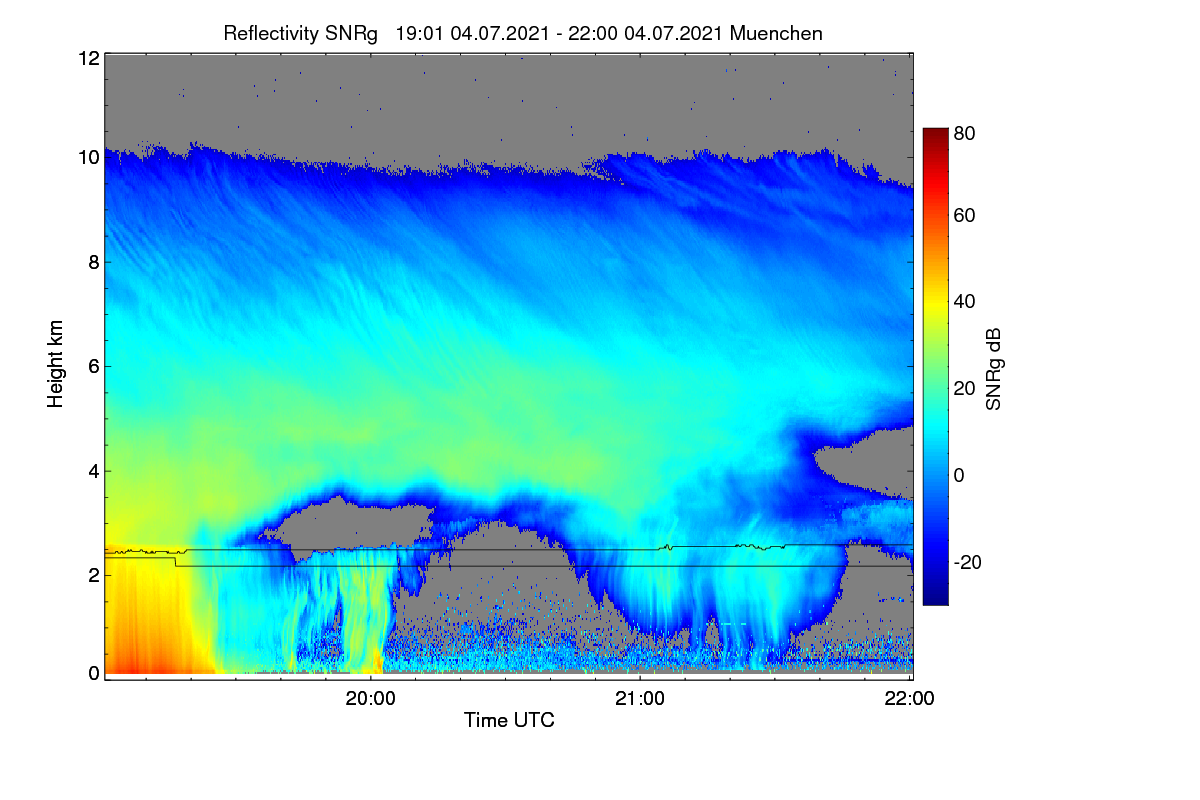Viewport: 1200px width, 800px height.
Task: Click the 'Time UTC' axis label
Action: click(509, 720)
